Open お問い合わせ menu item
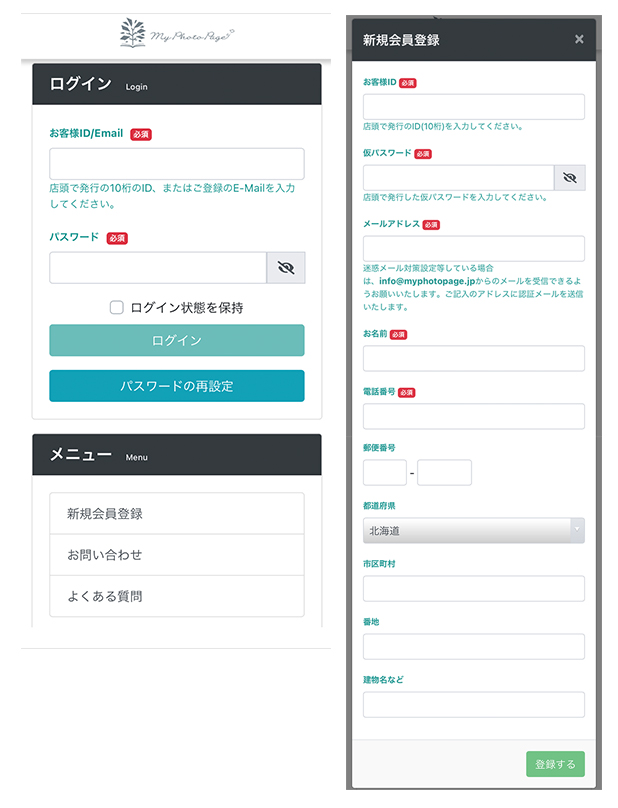Viewport: 618px width, 808px height. click(x=177, y=555)
